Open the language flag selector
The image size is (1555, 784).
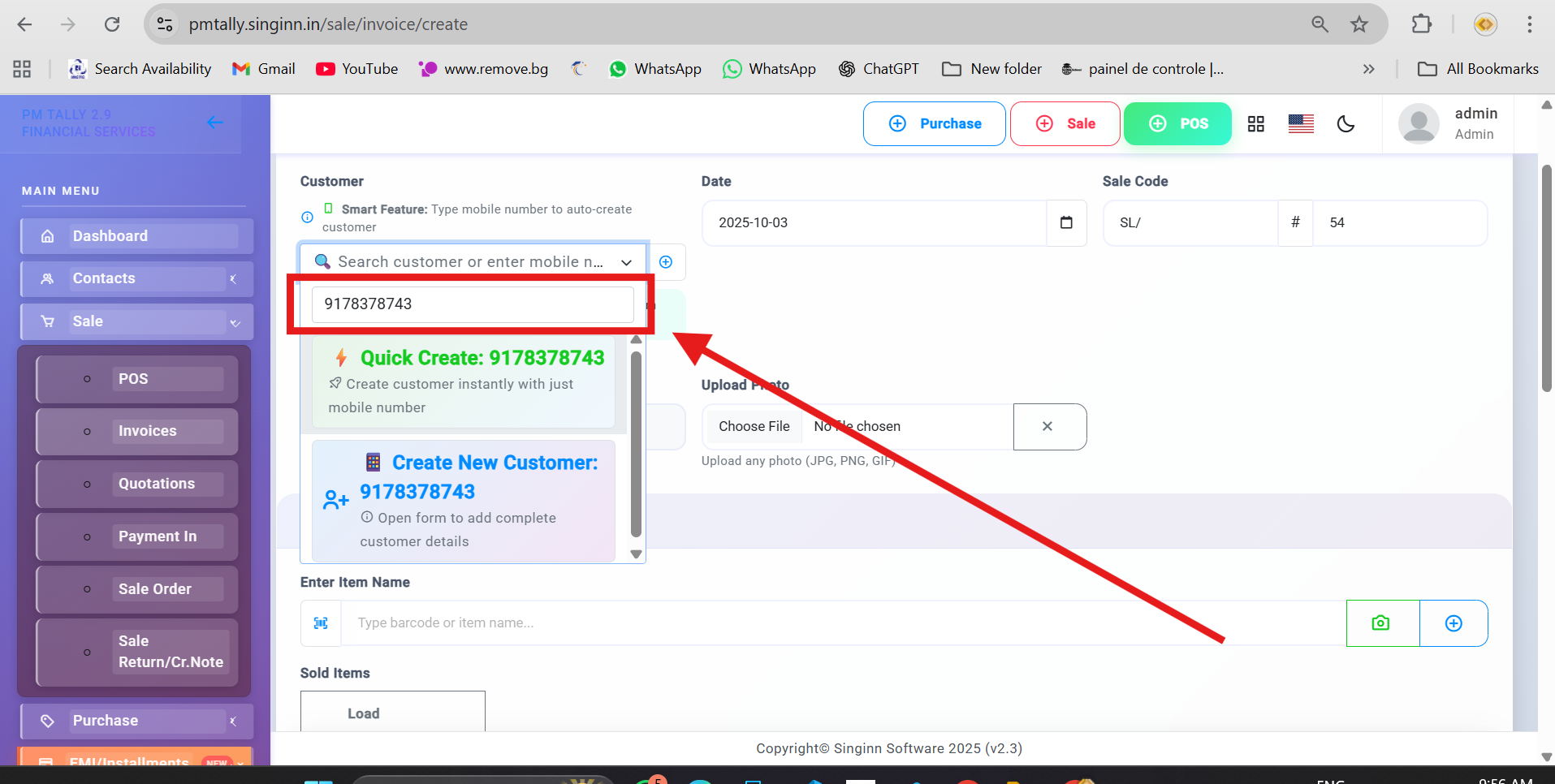point(1301,123)
